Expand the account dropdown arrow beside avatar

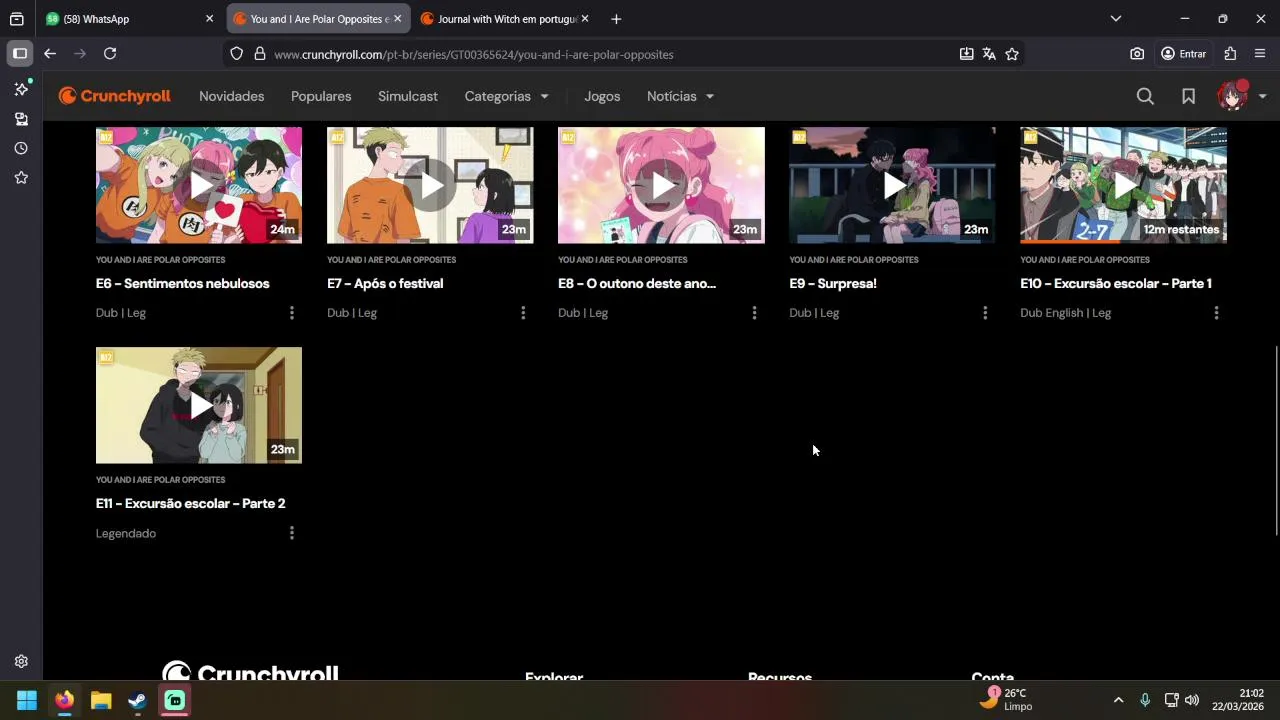coord(1263,96)
